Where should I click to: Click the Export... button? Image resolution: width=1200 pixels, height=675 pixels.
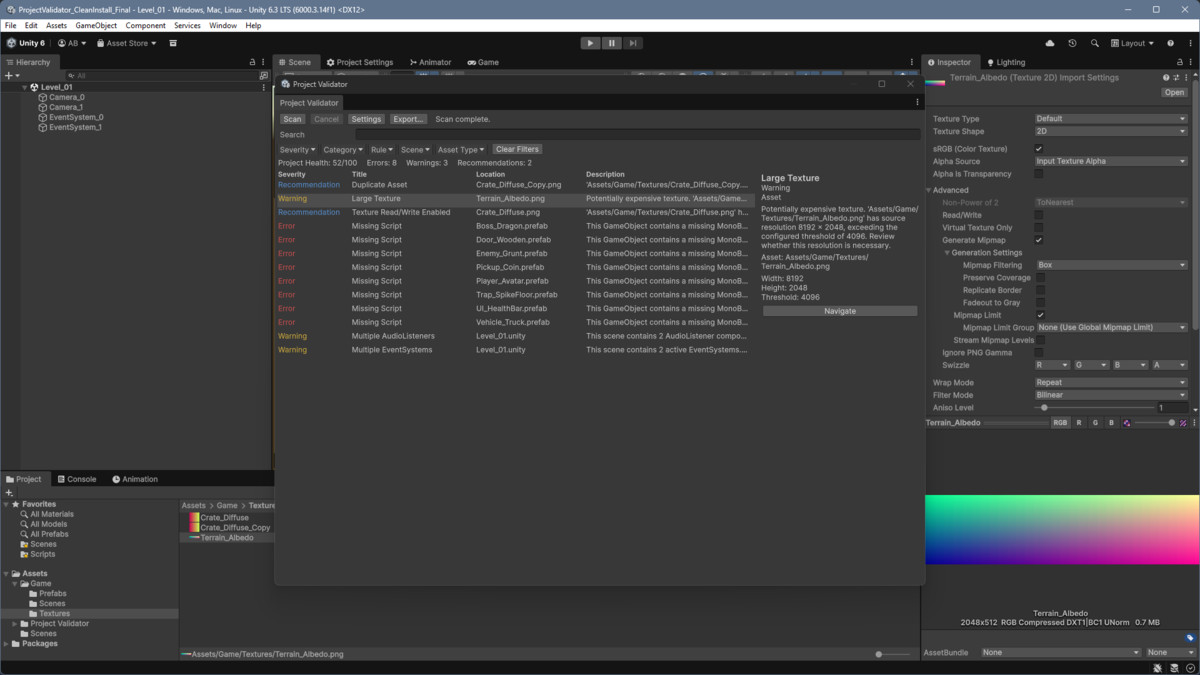408,119
